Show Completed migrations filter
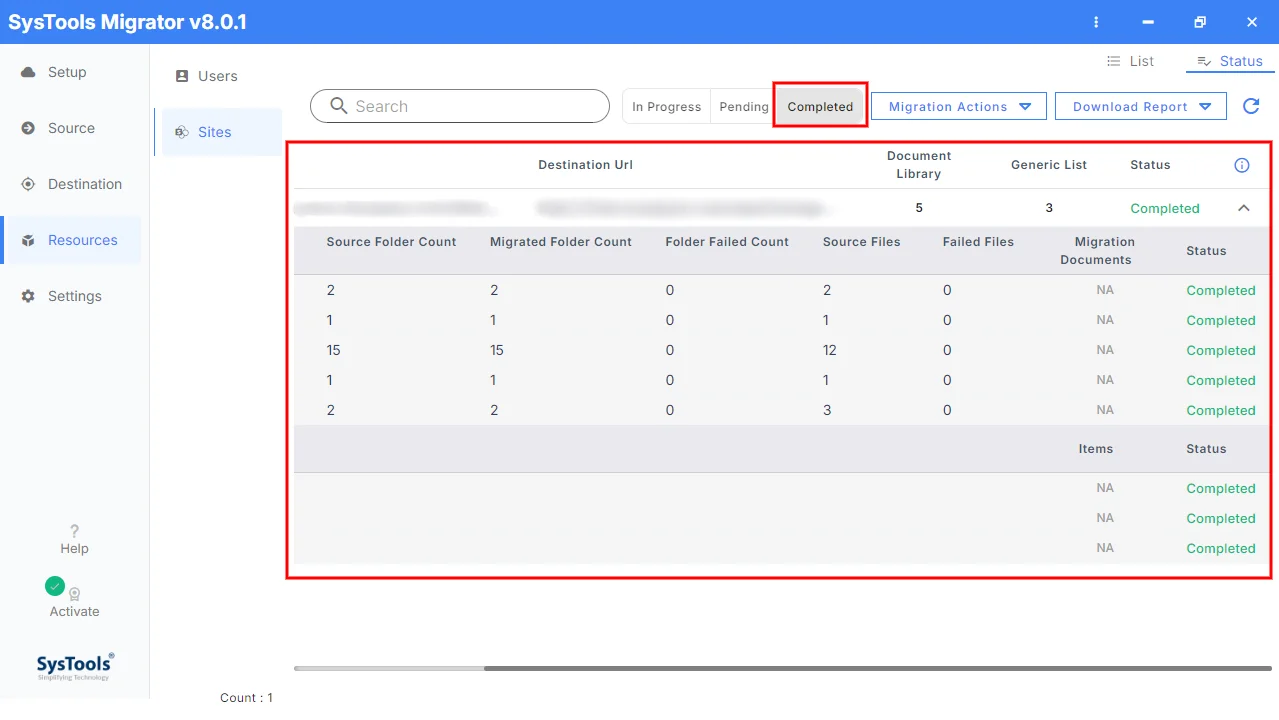This screenshot has width=1279, height=720. coord(820,107)
